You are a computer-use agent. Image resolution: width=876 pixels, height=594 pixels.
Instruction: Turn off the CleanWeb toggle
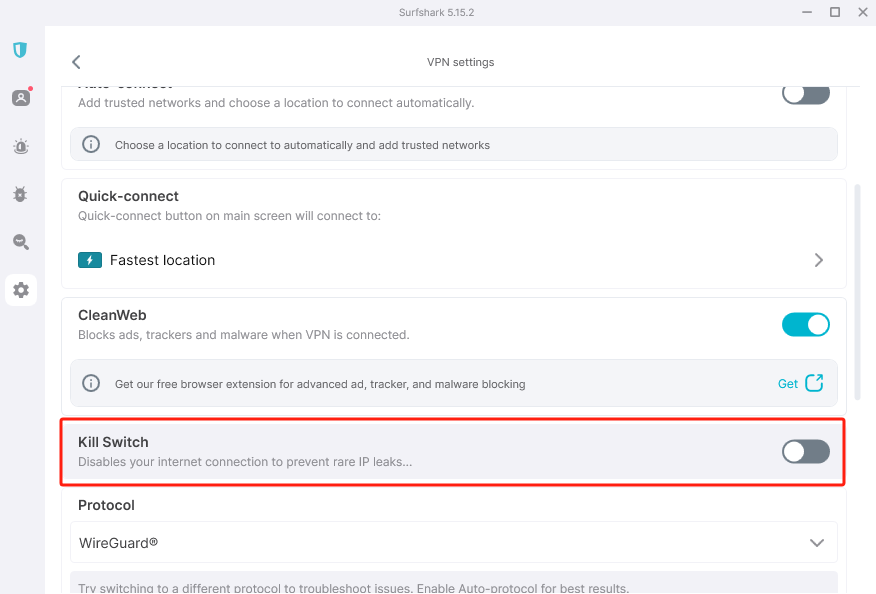pos(806,325)
